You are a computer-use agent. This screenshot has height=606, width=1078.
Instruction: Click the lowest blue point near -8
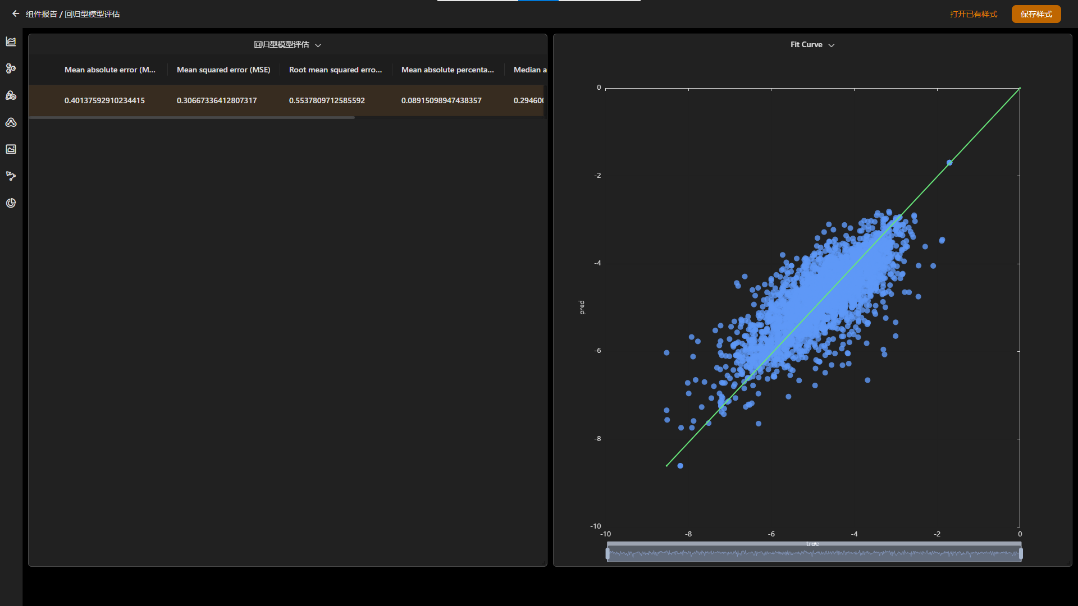[680, 466]
